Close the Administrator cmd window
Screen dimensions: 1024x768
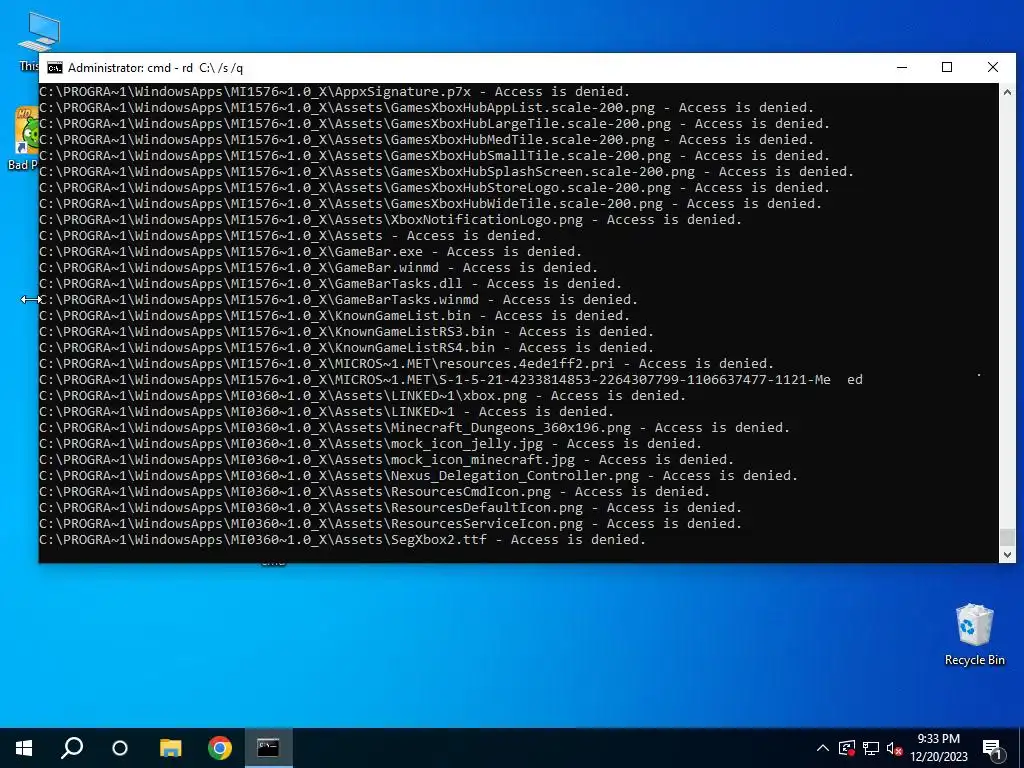coord(993,67)
